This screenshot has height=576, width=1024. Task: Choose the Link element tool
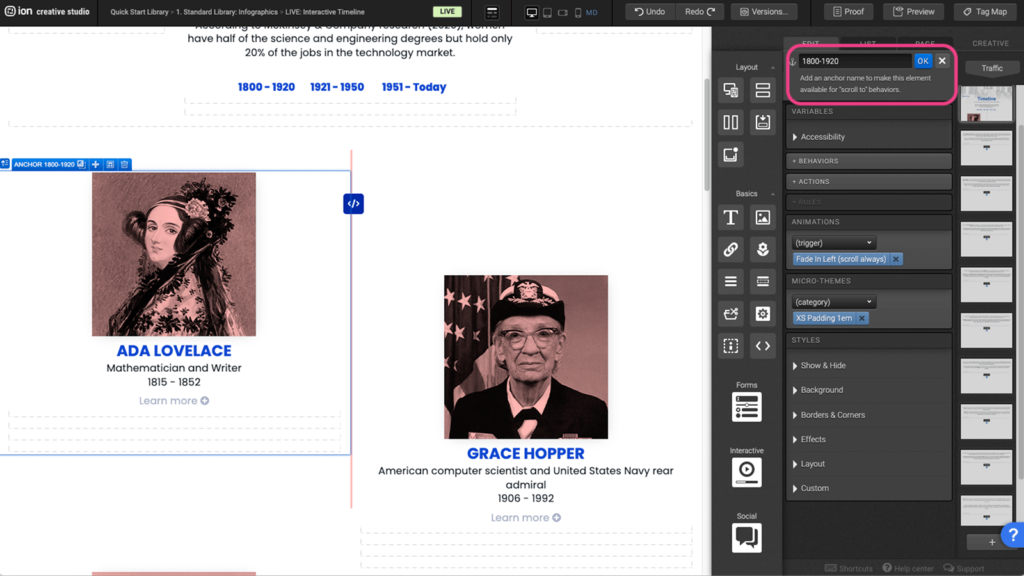(731, 249)
